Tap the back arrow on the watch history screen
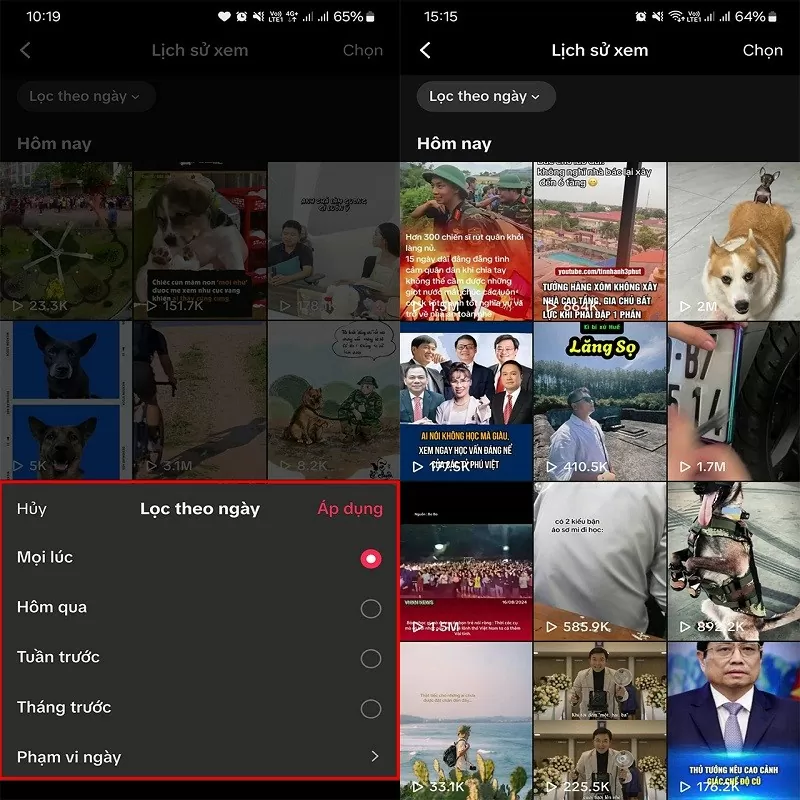800x800 pixels. (x=24, y=50)
